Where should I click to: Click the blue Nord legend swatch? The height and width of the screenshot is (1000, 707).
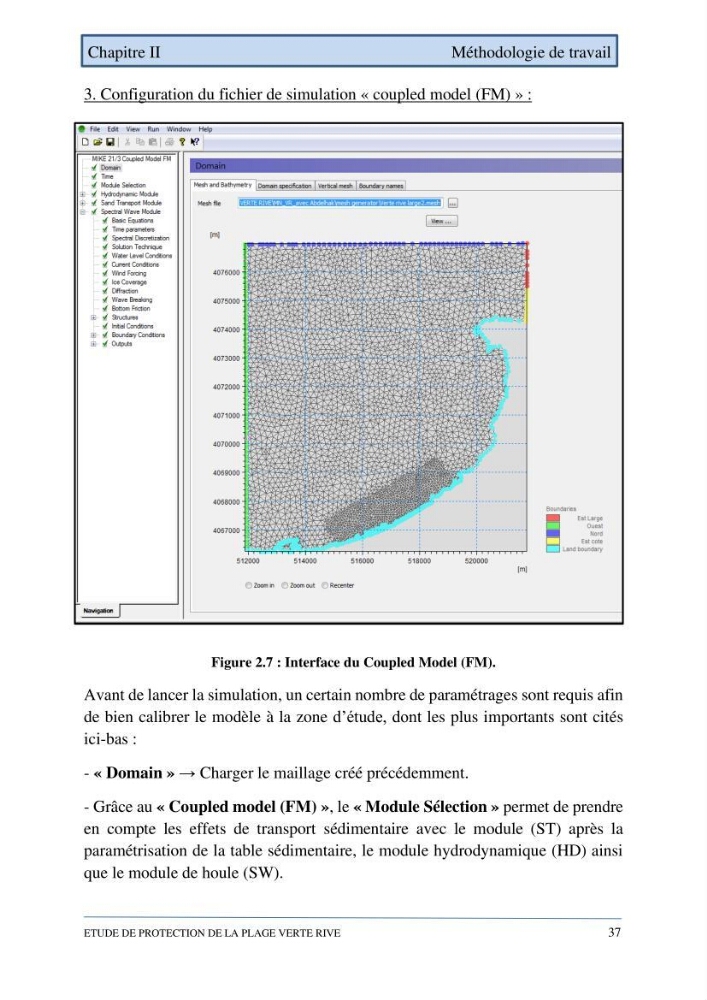click(553, 534)
